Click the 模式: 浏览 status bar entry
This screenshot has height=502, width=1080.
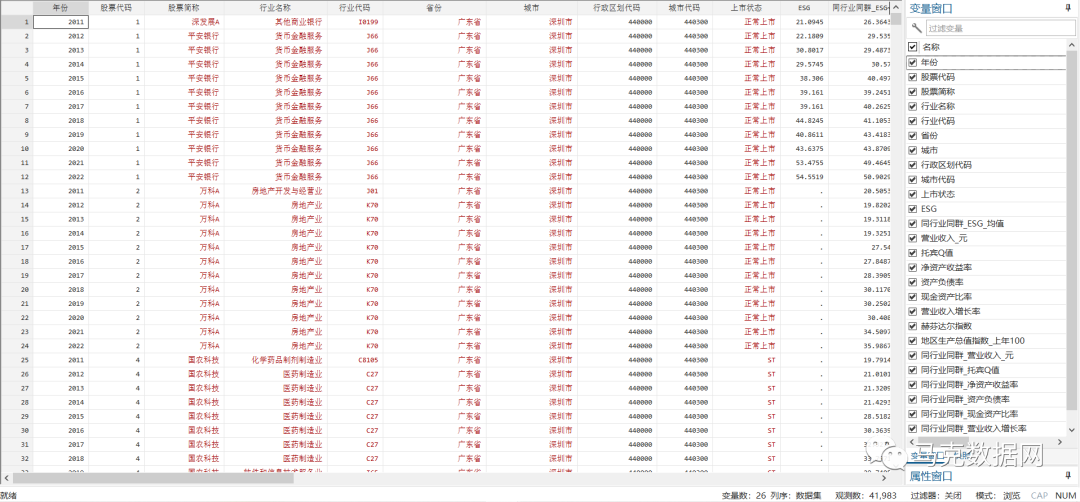pyautogui.click(x=998, y=495)
